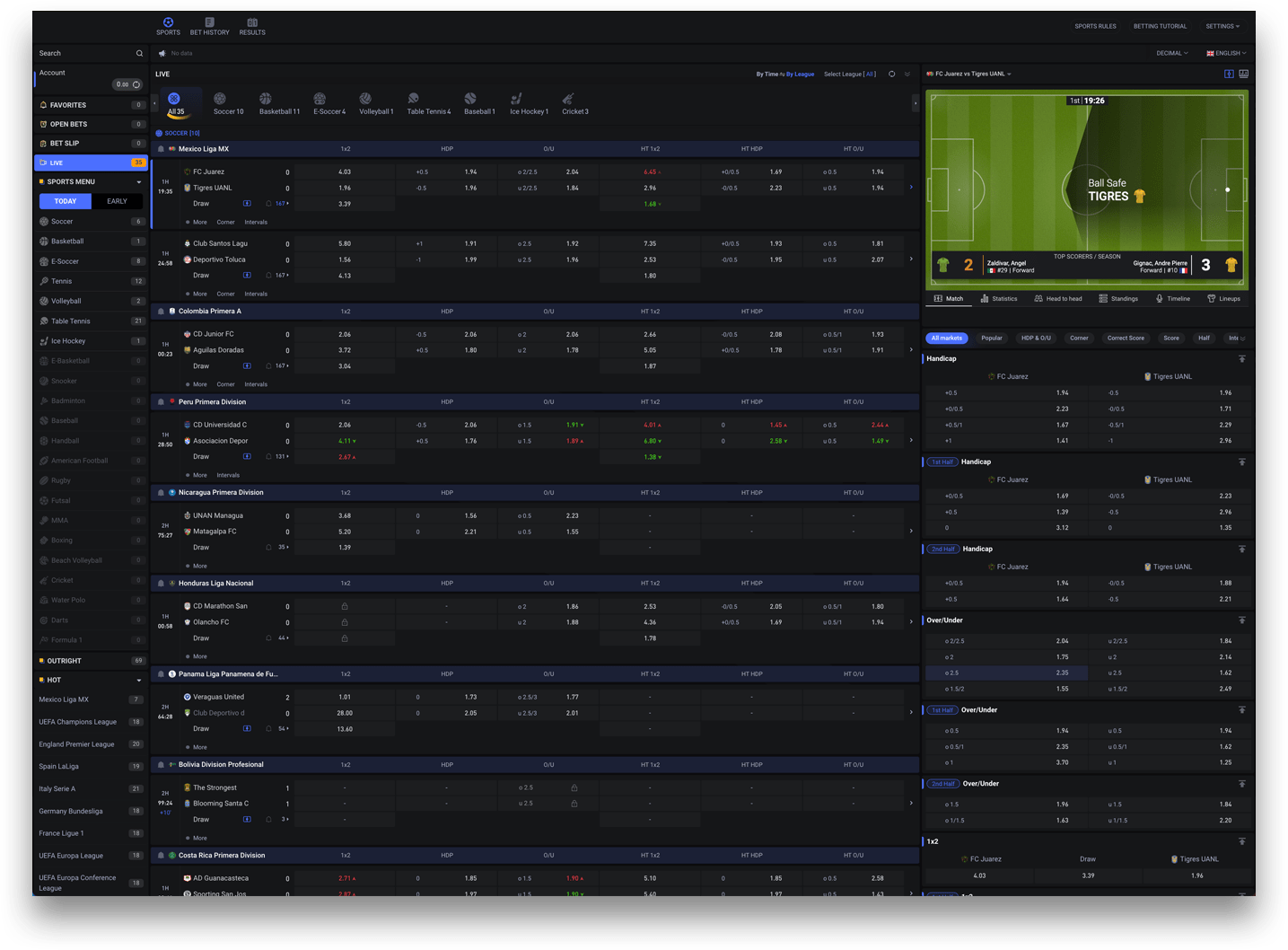Open Results from top navigation

[x=252, y=26]
